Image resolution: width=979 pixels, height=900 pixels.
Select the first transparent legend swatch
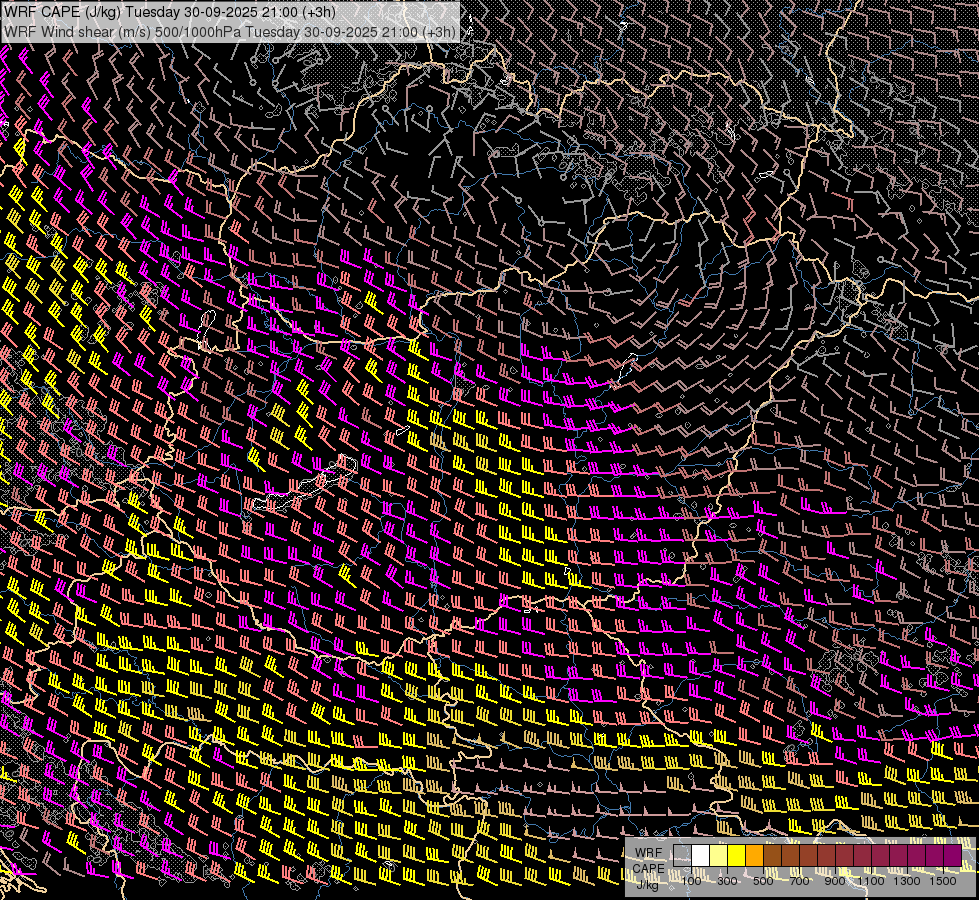click(x=683, y=856)
